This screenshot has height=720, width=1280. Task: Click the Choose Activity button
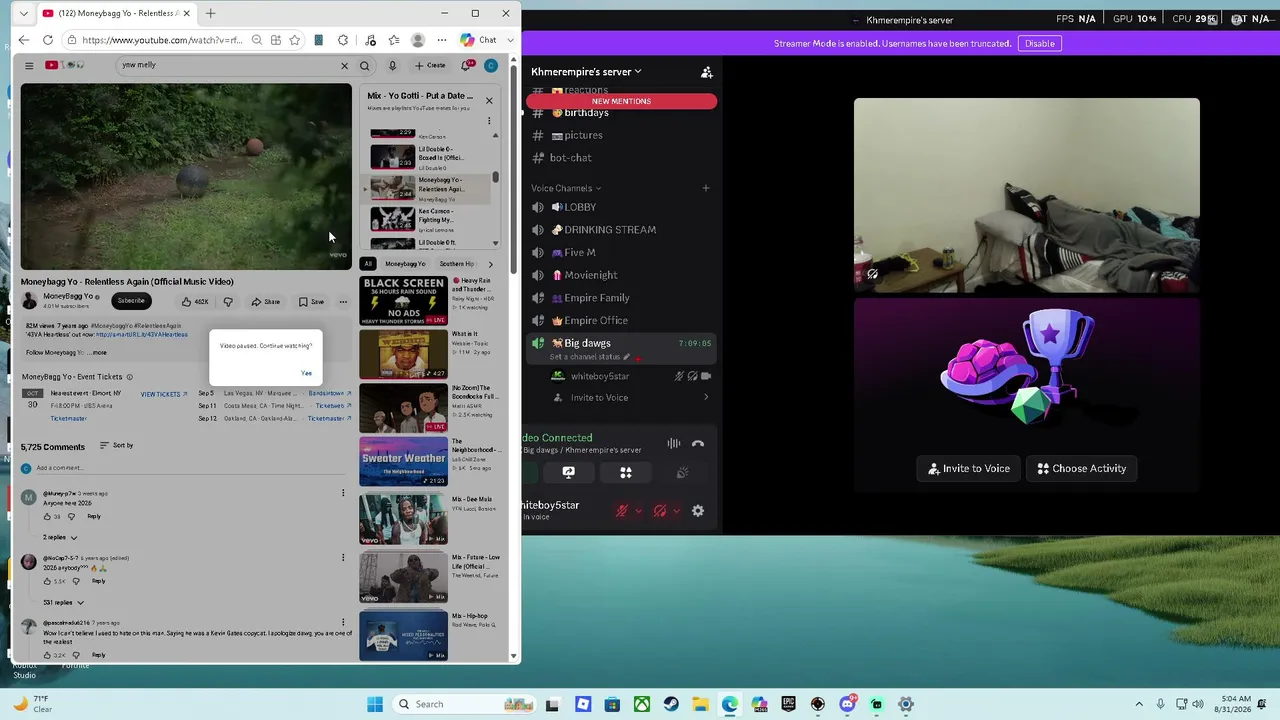[1082, 468]
